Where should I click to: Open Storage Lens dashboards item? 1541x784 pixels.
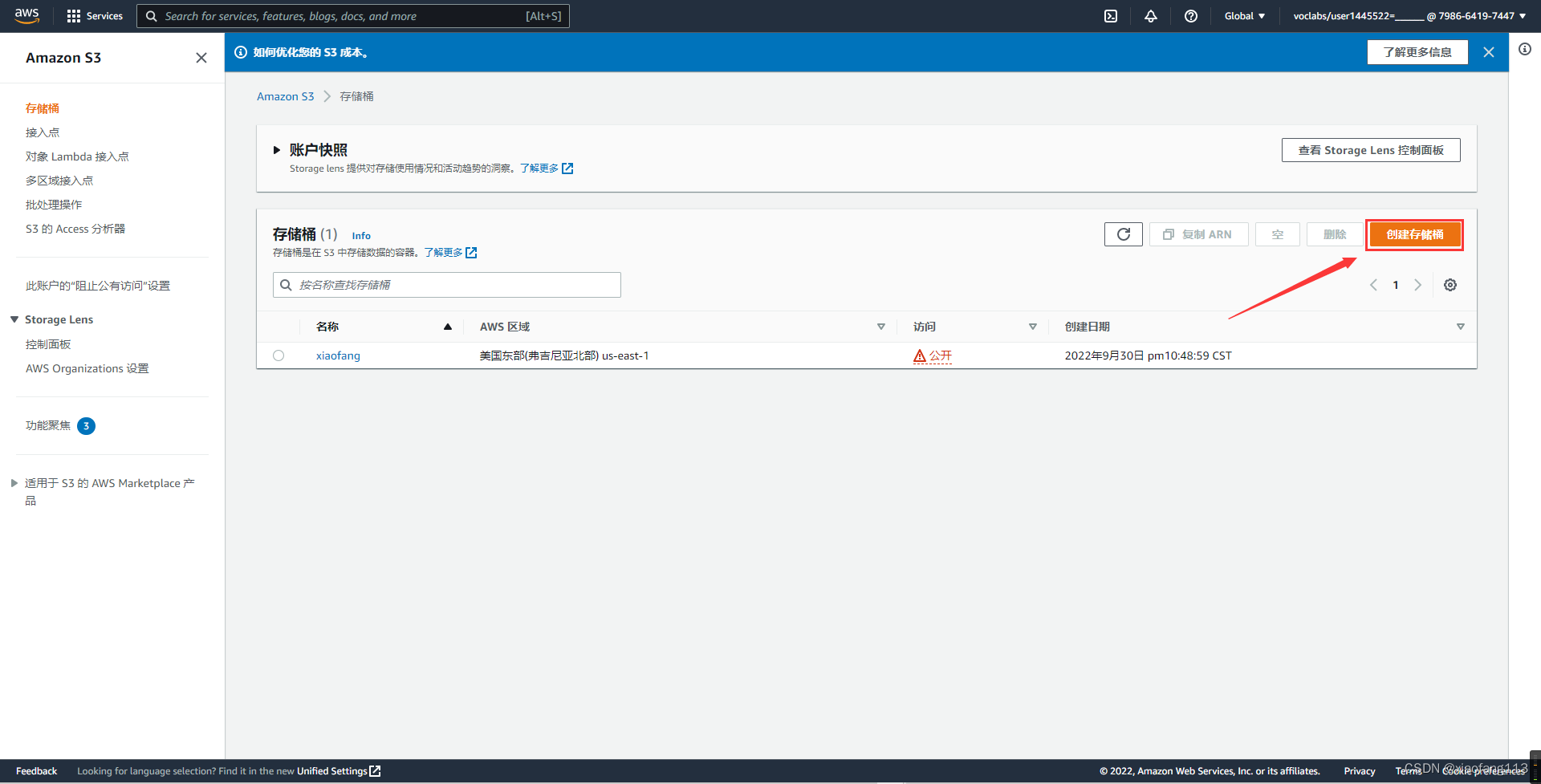tap(48, 344)
